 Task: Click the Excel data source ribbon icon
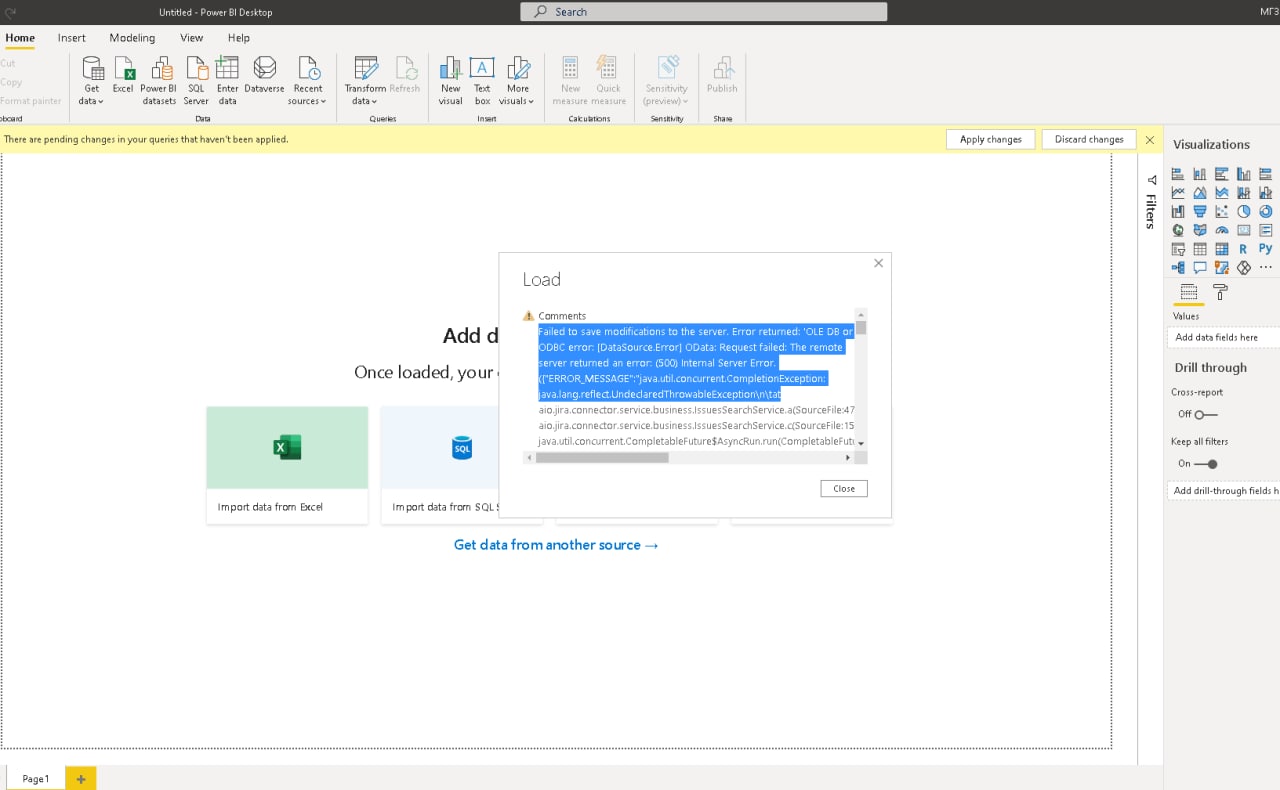click(x=123, y=75)
